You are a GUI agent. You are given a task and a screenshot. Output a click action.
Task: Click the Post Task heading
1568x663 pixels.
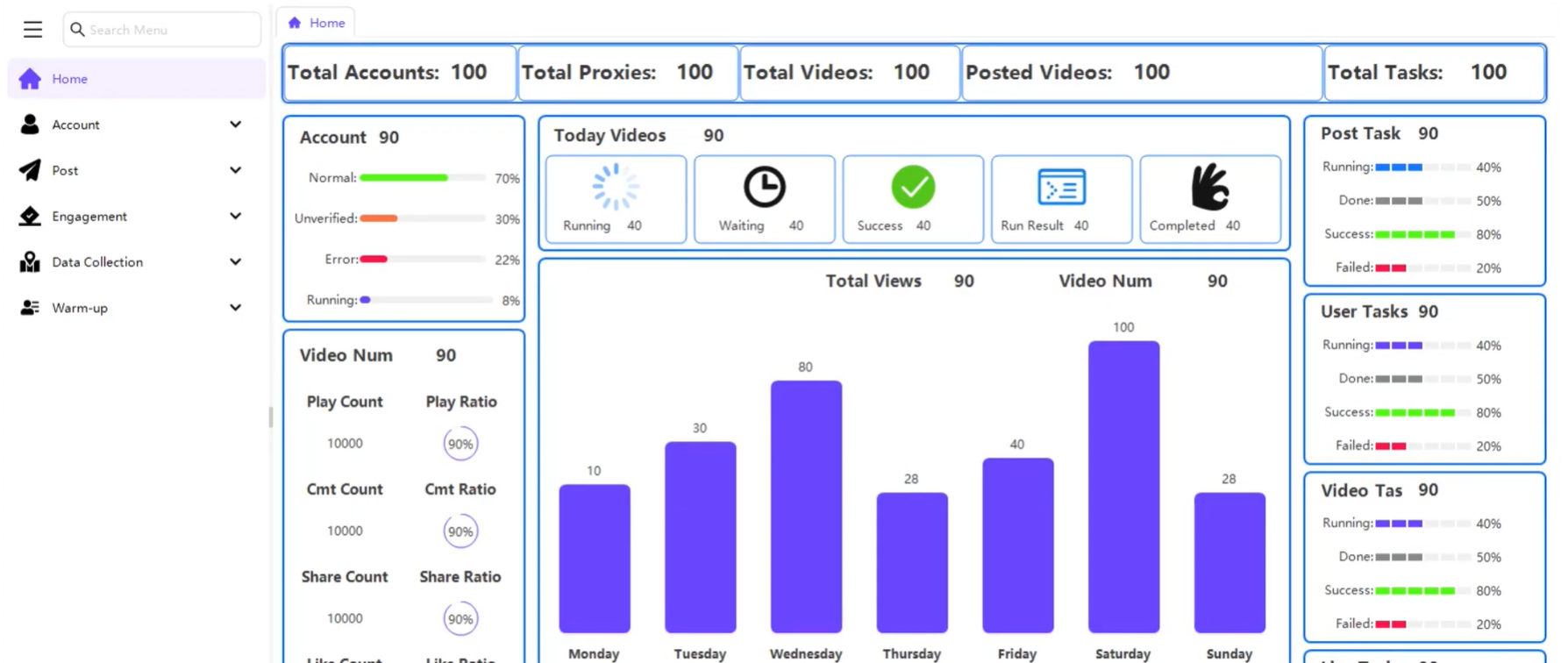click(x=1360, y=133)
